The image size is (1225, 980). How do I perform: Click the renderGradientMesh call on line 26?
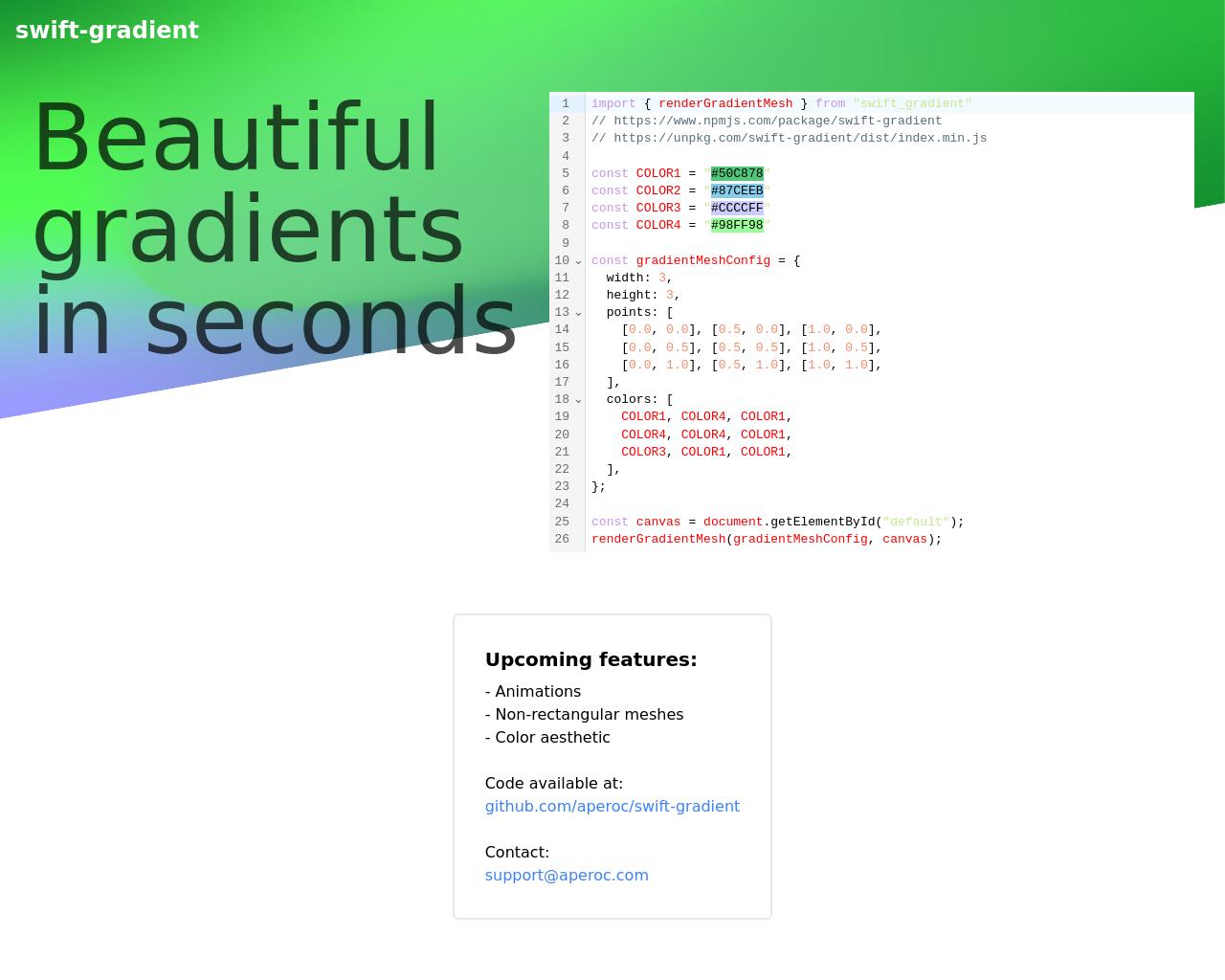[x=658, y=539]
